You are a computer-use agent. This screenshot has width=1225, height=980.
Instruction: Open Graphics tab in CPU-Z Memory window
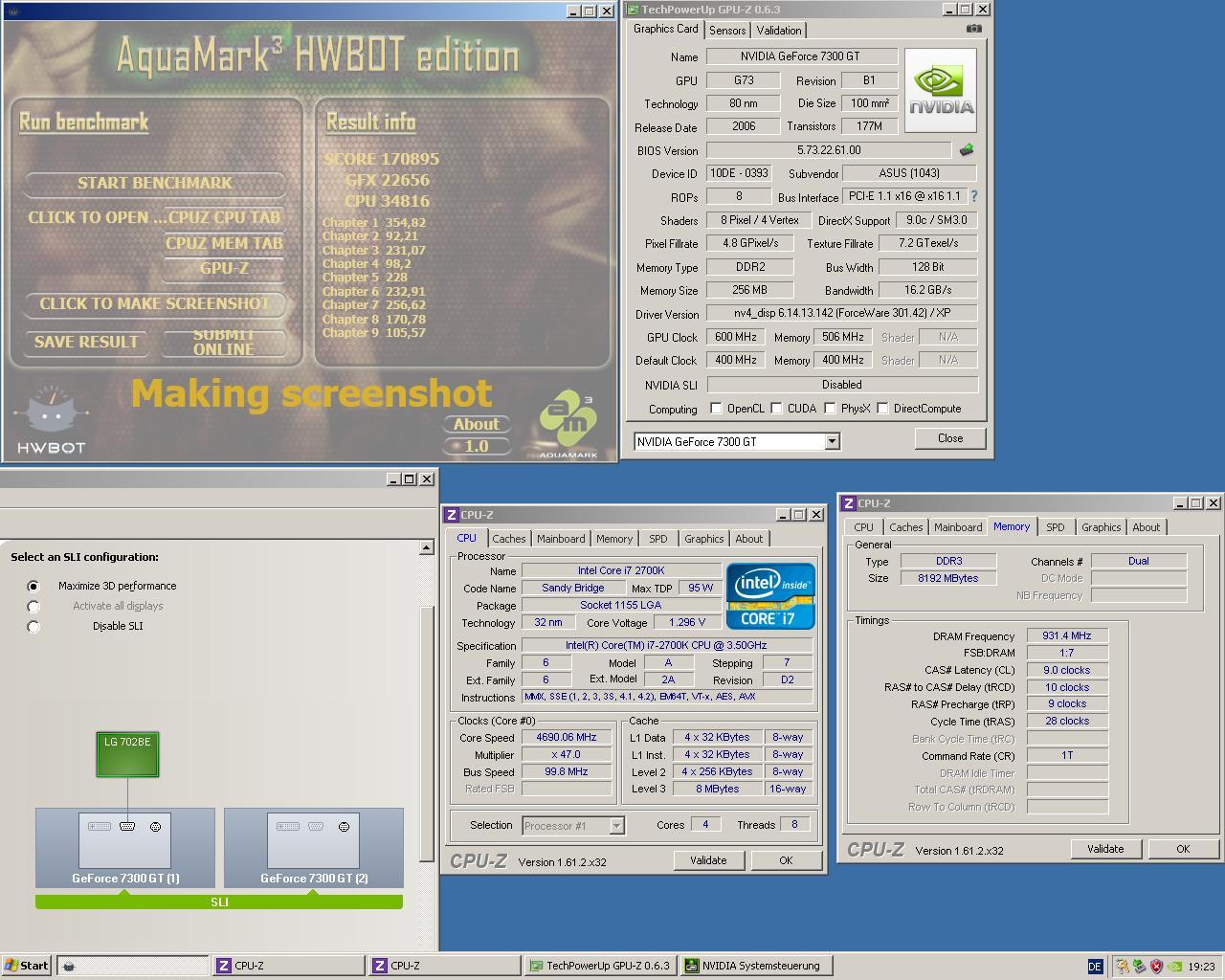point(1102,527)
